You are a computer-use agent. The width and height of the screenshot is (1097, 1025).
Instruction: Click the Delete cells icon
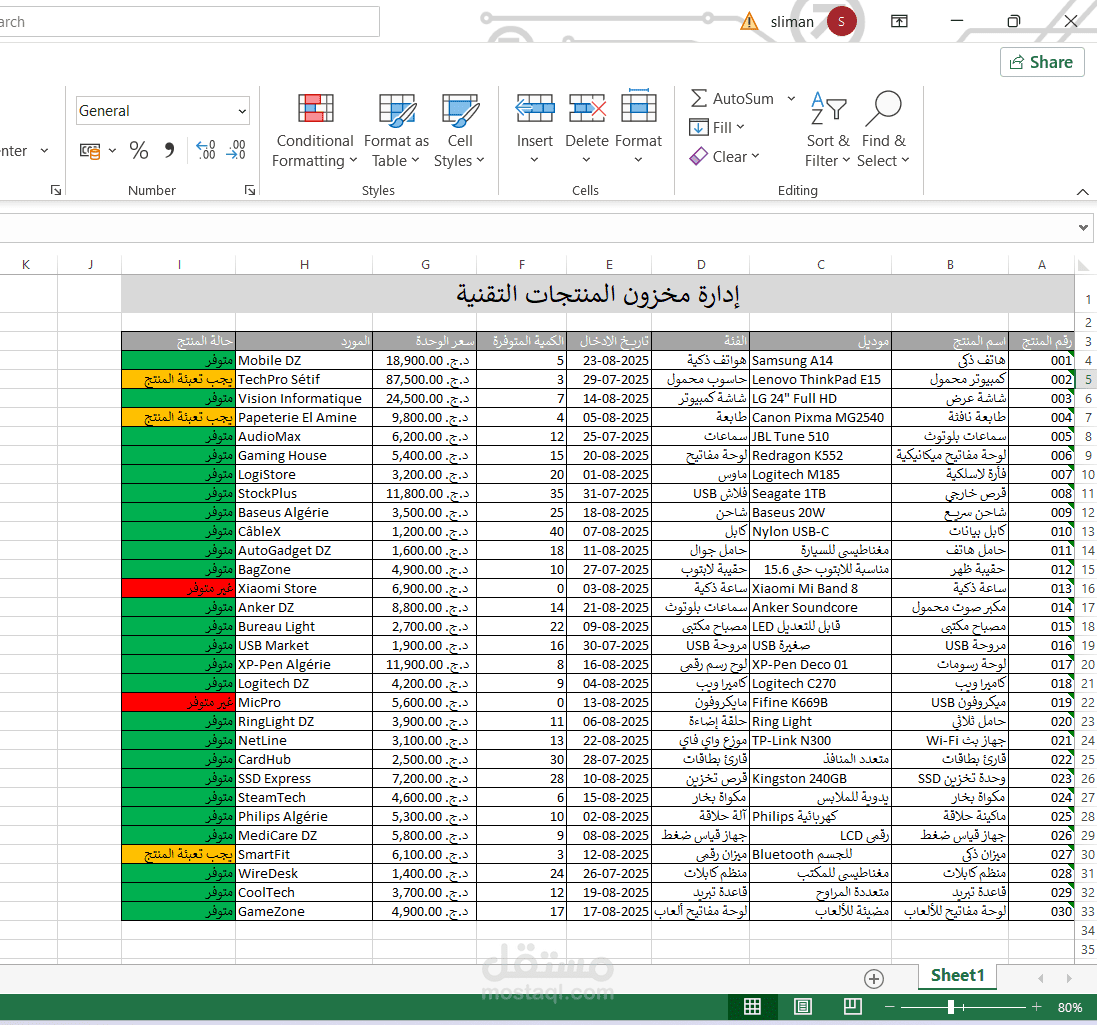click(x=586, y=109)
